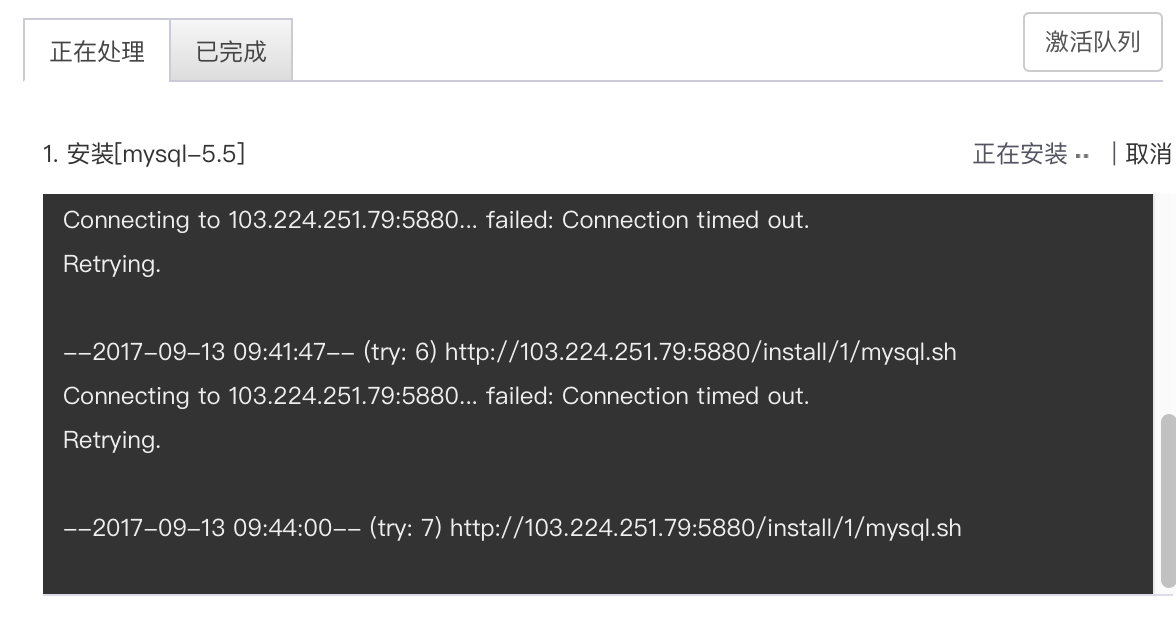This screenshot has width=1176, height=628.
Task: Click the Connecting failed line below try: 6
Action: pos(436,395)
